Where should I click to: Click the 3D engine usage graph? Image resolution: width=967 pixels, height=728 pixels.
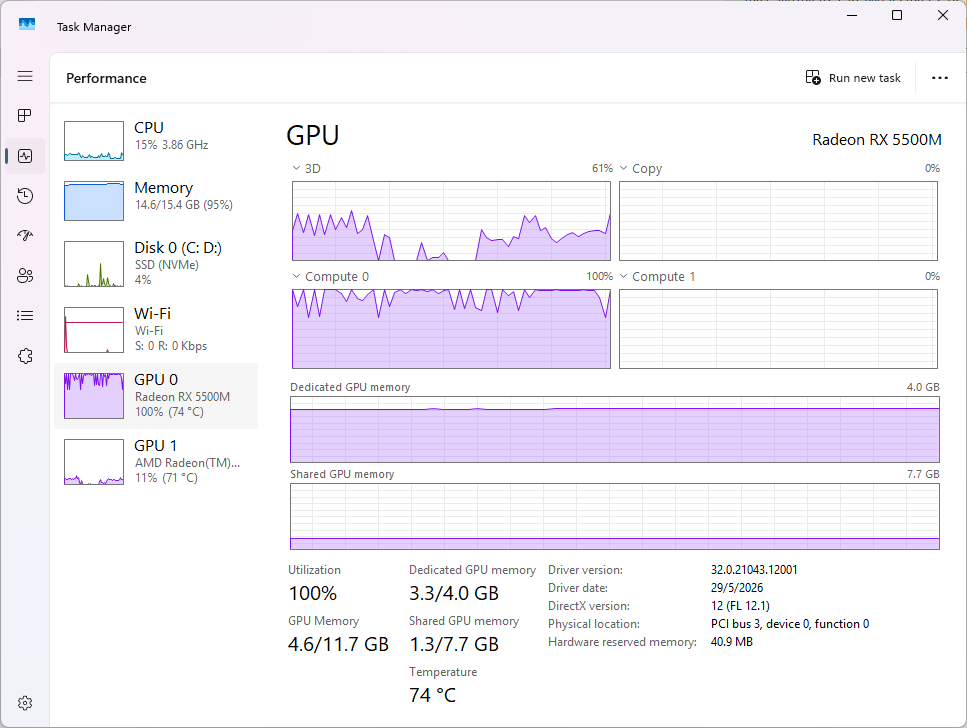pos(451,221)
